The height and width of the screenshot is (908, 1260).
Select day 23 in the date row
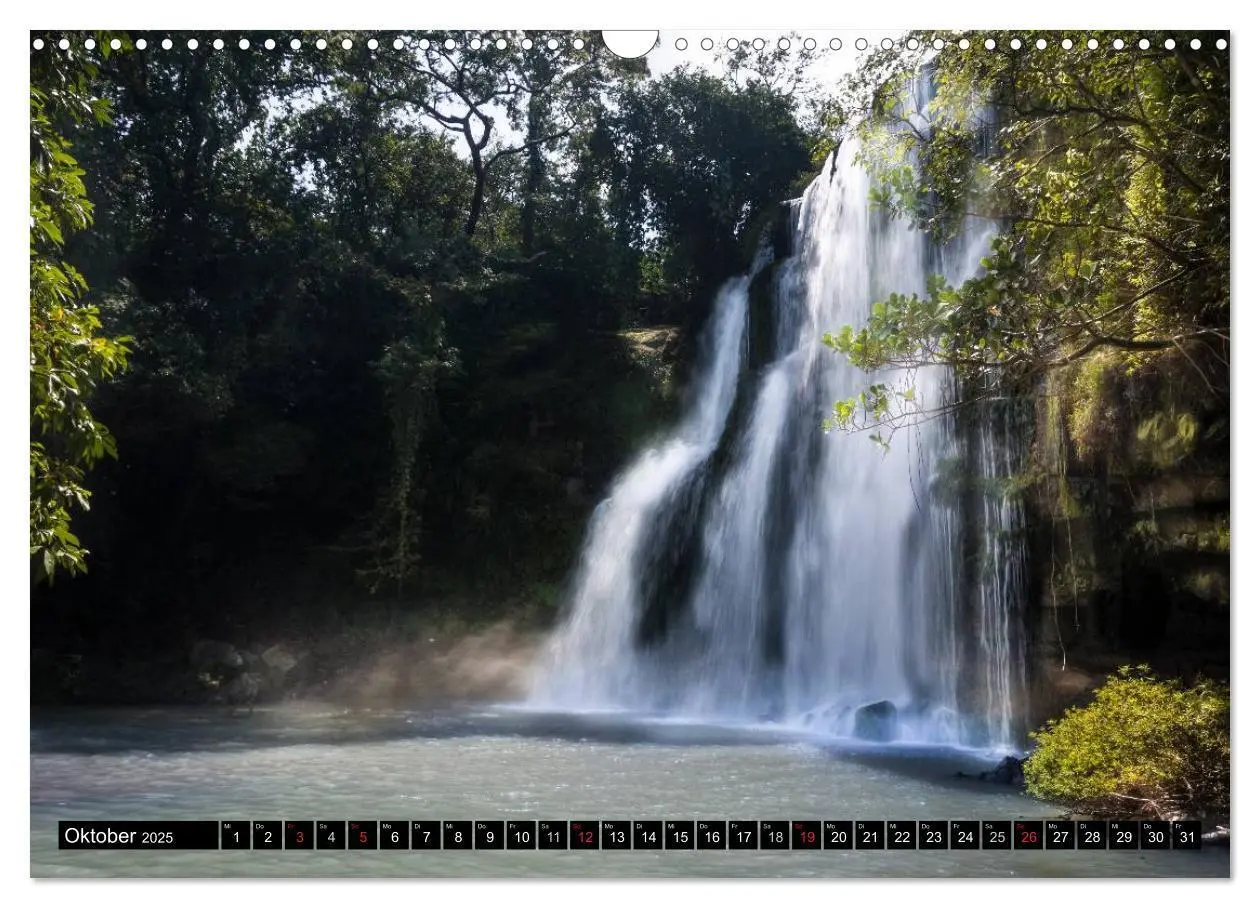[x=934, y=836]
